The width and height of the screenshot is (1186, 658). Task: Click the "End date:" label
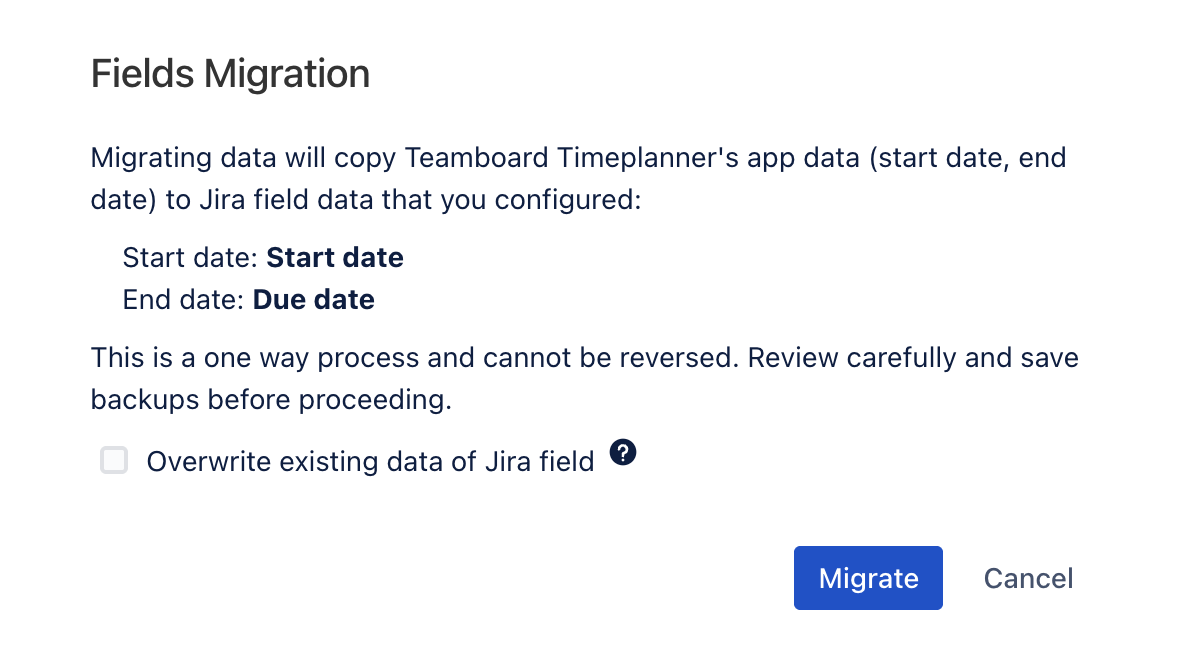point(184,299)
